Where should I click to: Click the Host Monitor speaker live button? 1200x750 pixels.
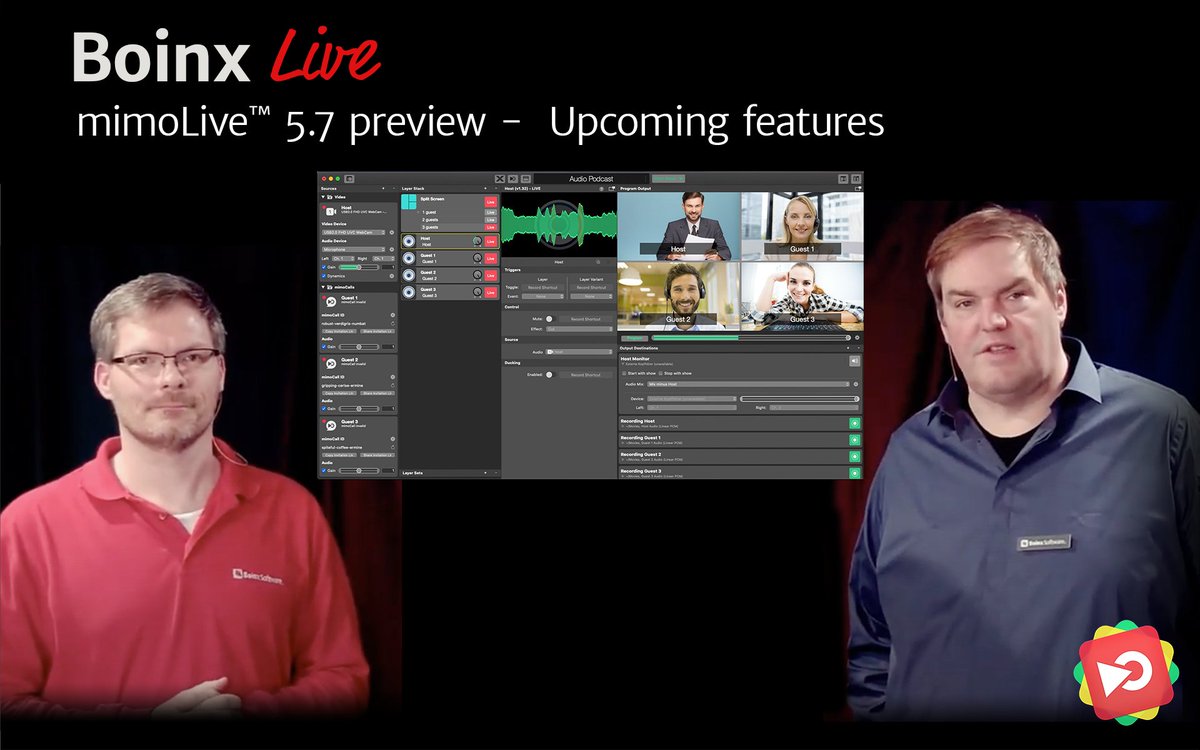tap(854, 360)
